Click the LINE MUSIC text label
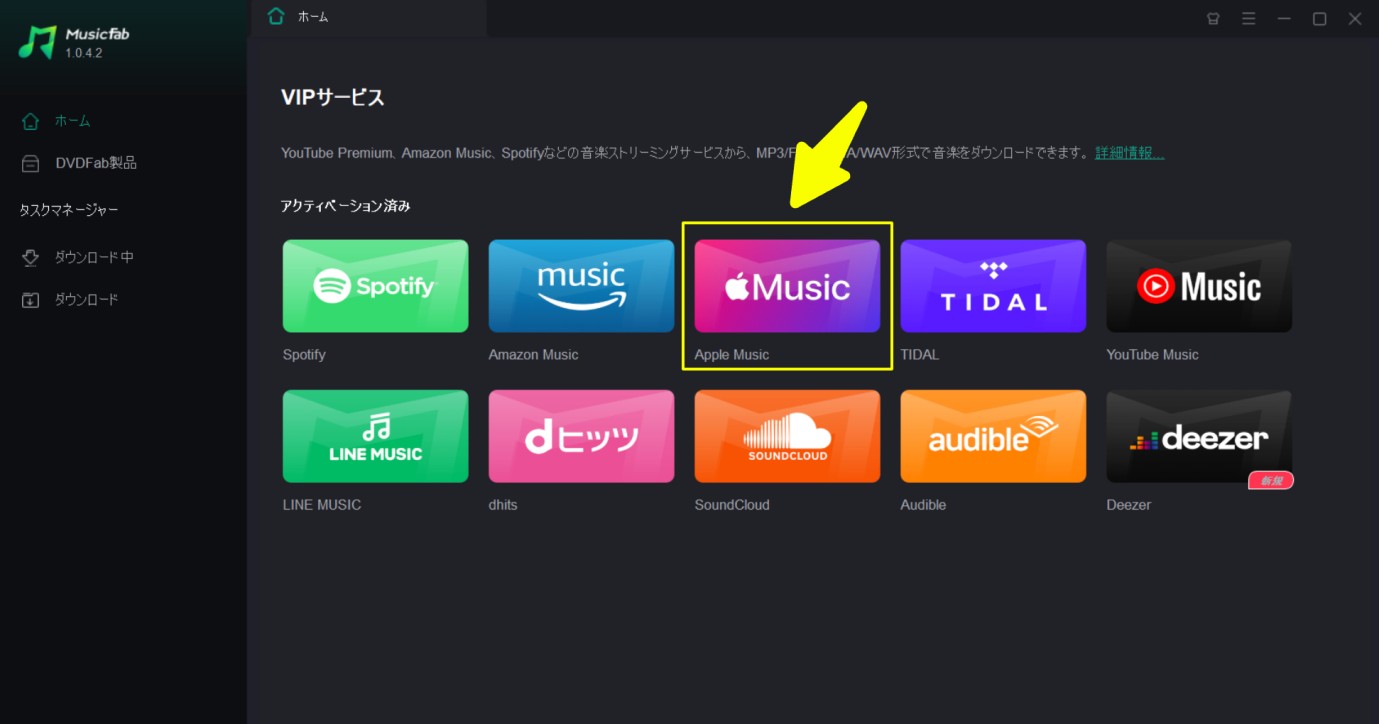 tap(322, 505)
